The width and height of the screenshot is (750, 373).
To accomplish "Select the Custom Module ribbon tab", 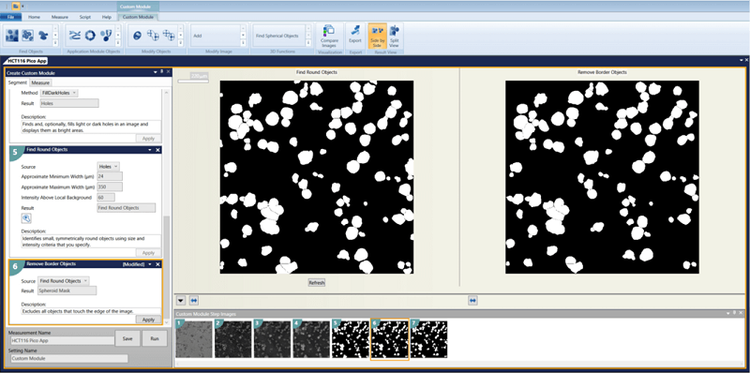I will coord(138,17).
